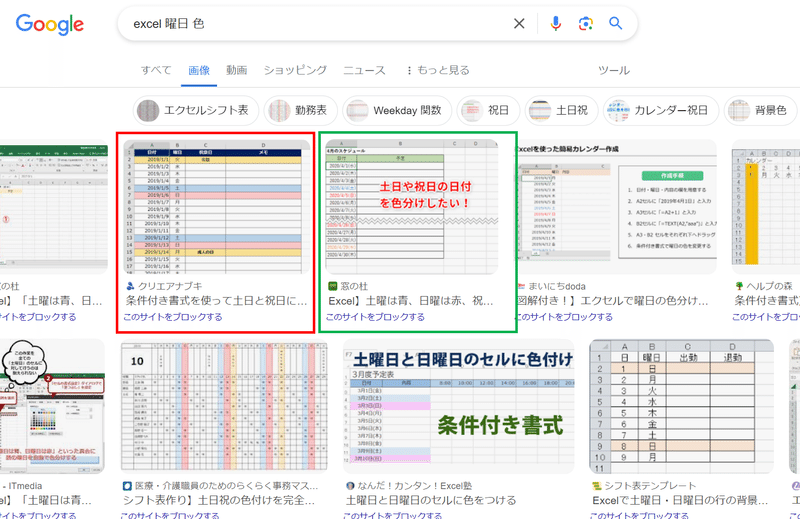Pick the カレンダー祝日 filter chip
The height and width of the screenshot is (519, 800).
tap(661, 110)
